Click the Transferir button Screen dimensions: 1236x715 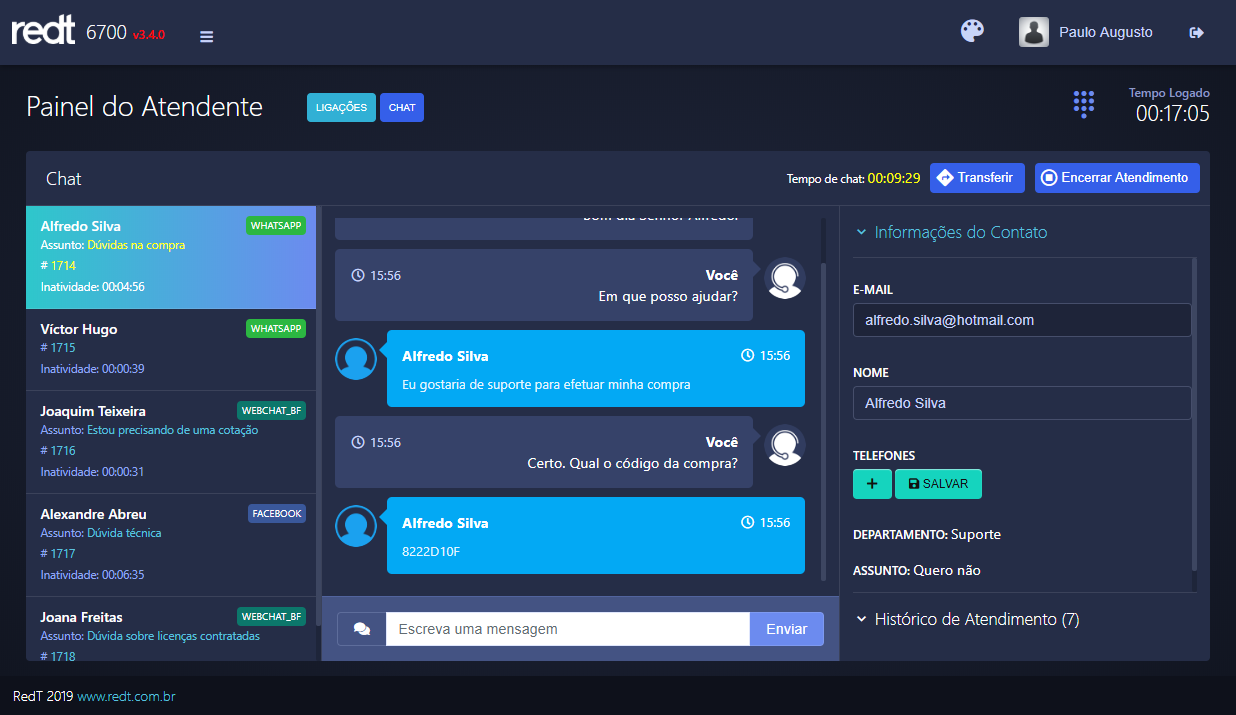pyautogui.click(x=977, y=178)
